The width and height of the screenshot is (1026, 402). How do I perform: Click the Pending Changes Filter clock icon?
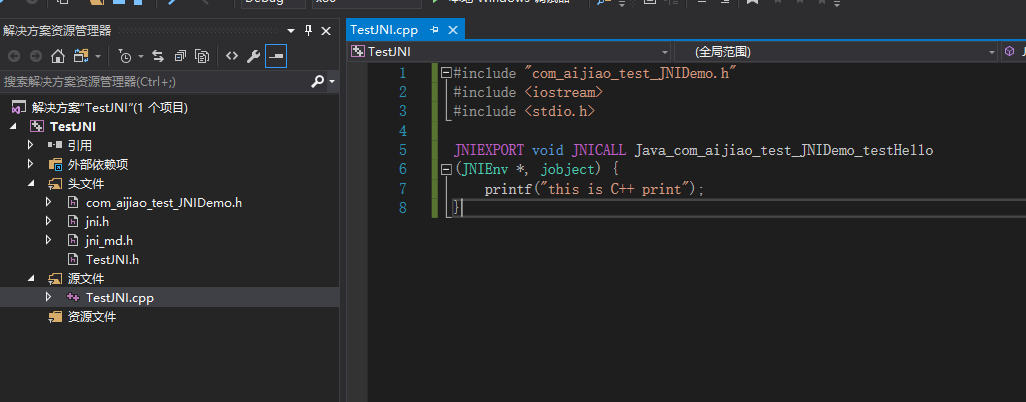pyautogui.click(x=124, y=56)
